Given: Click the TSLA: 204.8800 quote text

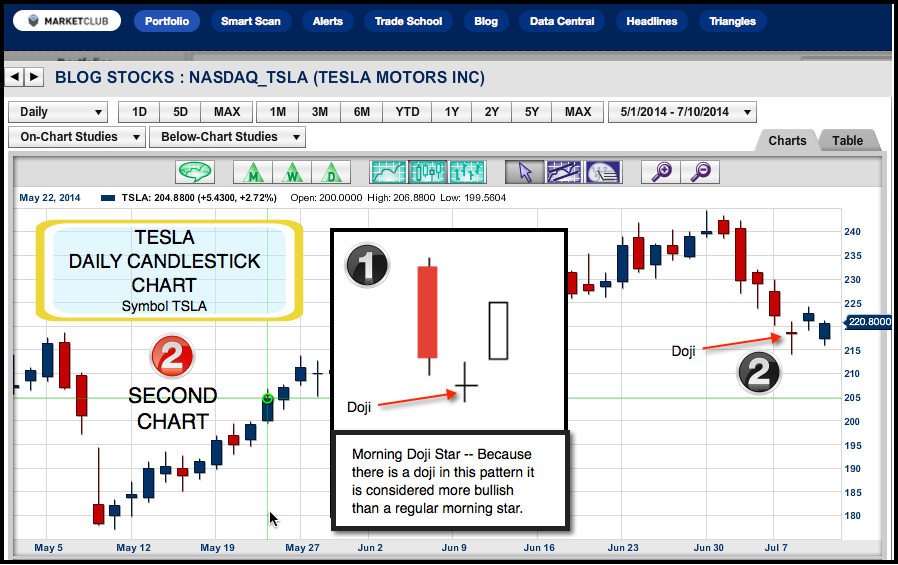Looking at the screenshot, I should (199, 198).
